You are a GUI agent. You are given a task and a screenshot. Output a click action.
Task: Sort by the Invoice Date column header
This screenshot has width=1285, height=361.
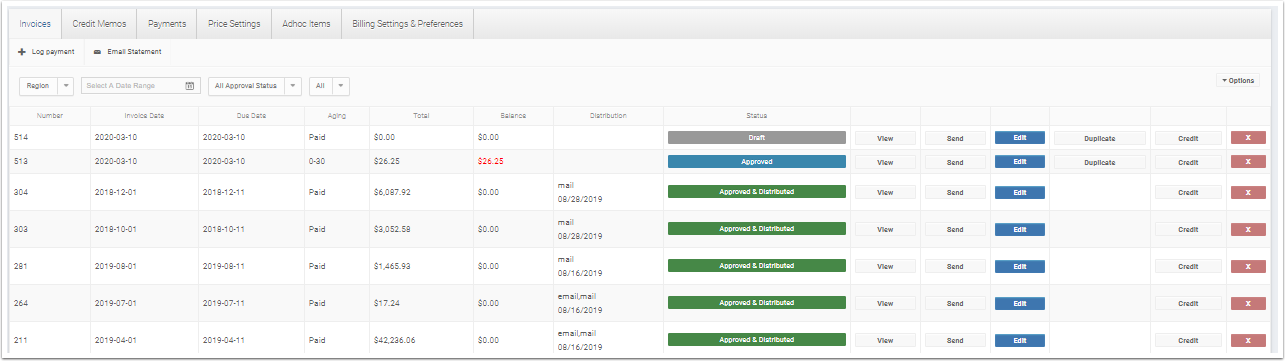click(x=144, y=116)
